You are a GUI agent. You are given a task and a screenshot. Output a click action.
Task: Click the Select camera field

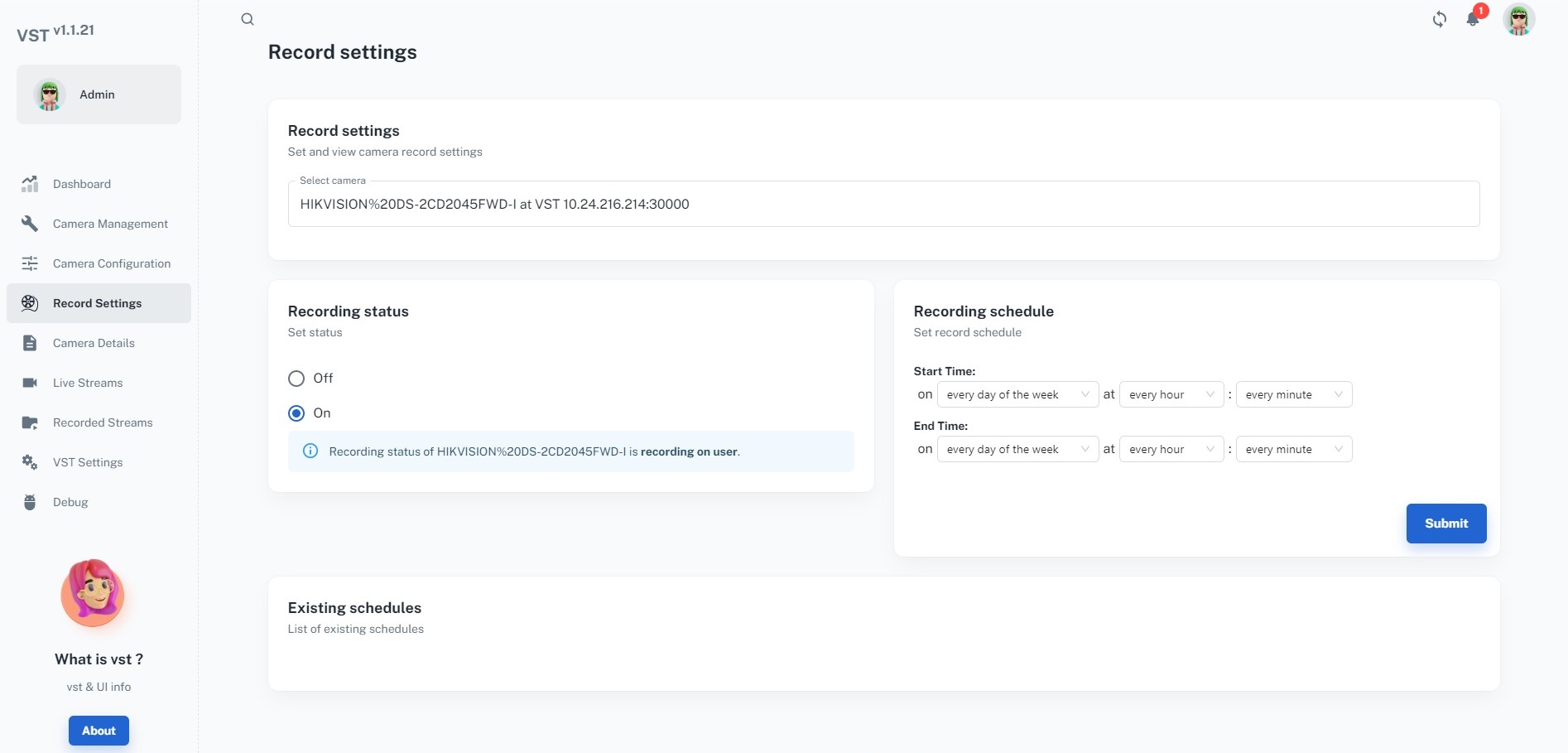[883, 205]
